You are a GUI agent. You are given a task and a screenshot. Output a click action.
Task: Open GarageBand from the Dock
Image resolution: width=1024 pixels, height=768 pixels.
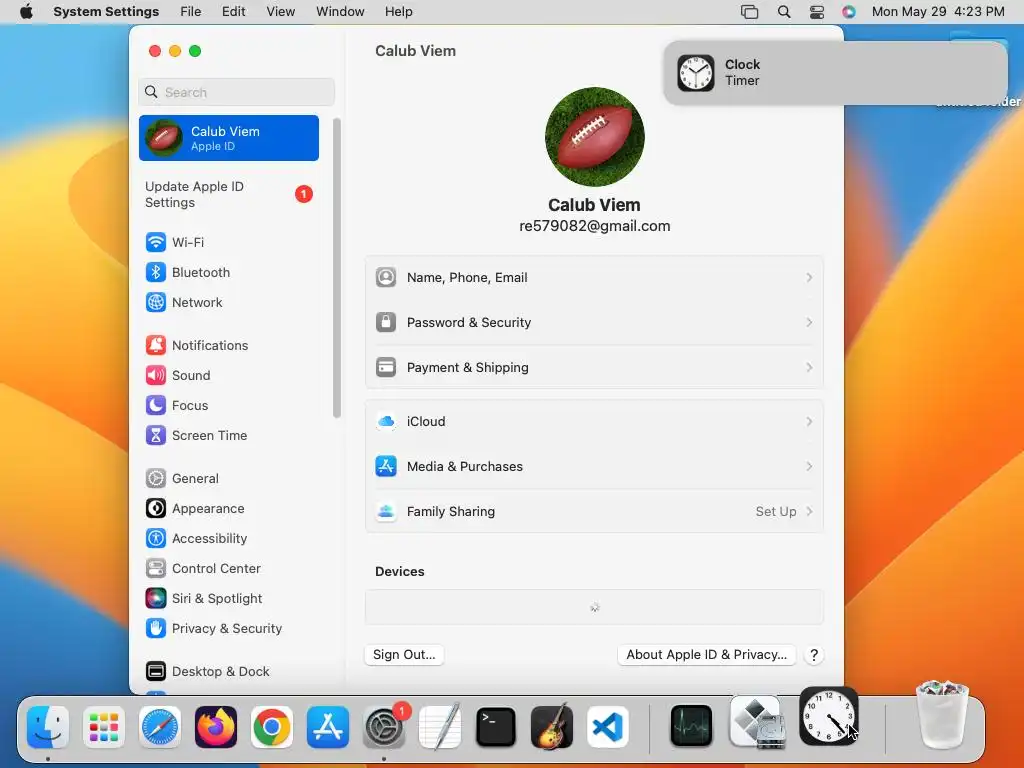click(x=552, y=726)
